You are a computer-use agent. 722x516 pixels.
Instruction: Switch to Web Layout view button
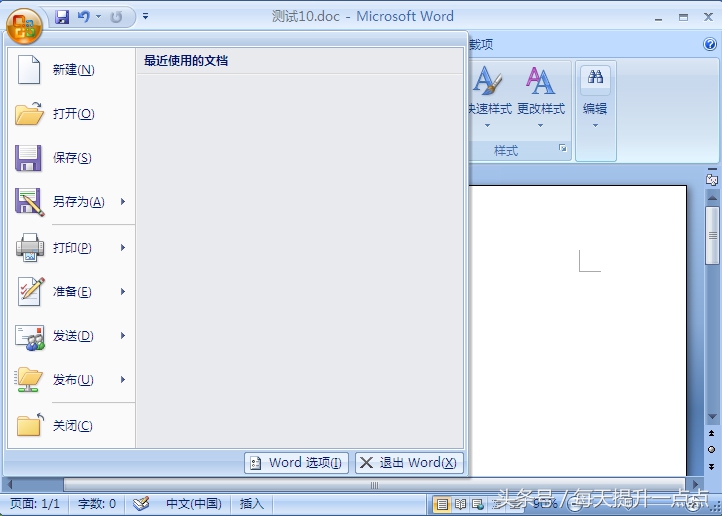(x=477, y=504)
